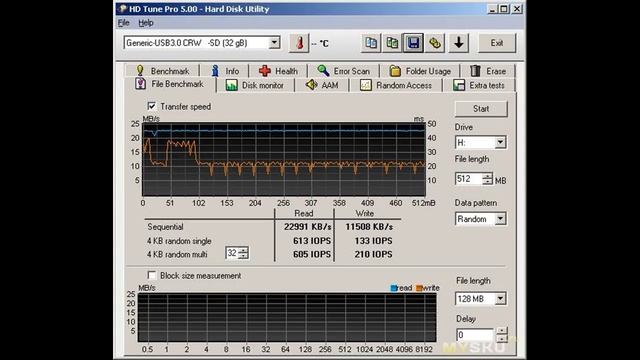The height and width of the screenshot is (360, 640).
Task: Click the down arrow minimize-to-tray icon
Action: [x=459, y=43]
